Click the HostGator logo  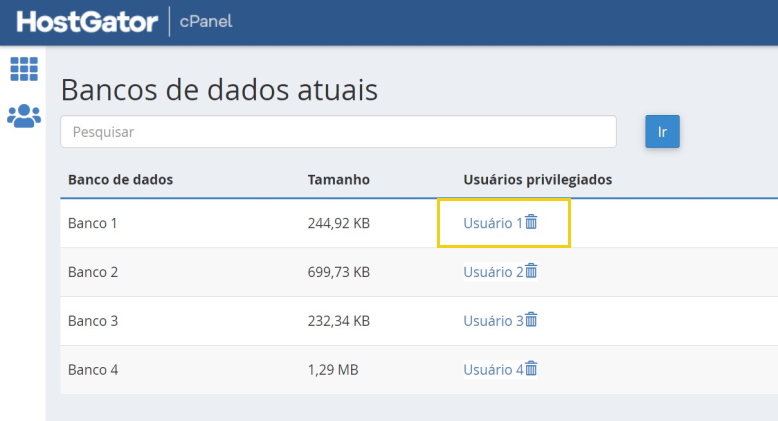tap(87, 22)
